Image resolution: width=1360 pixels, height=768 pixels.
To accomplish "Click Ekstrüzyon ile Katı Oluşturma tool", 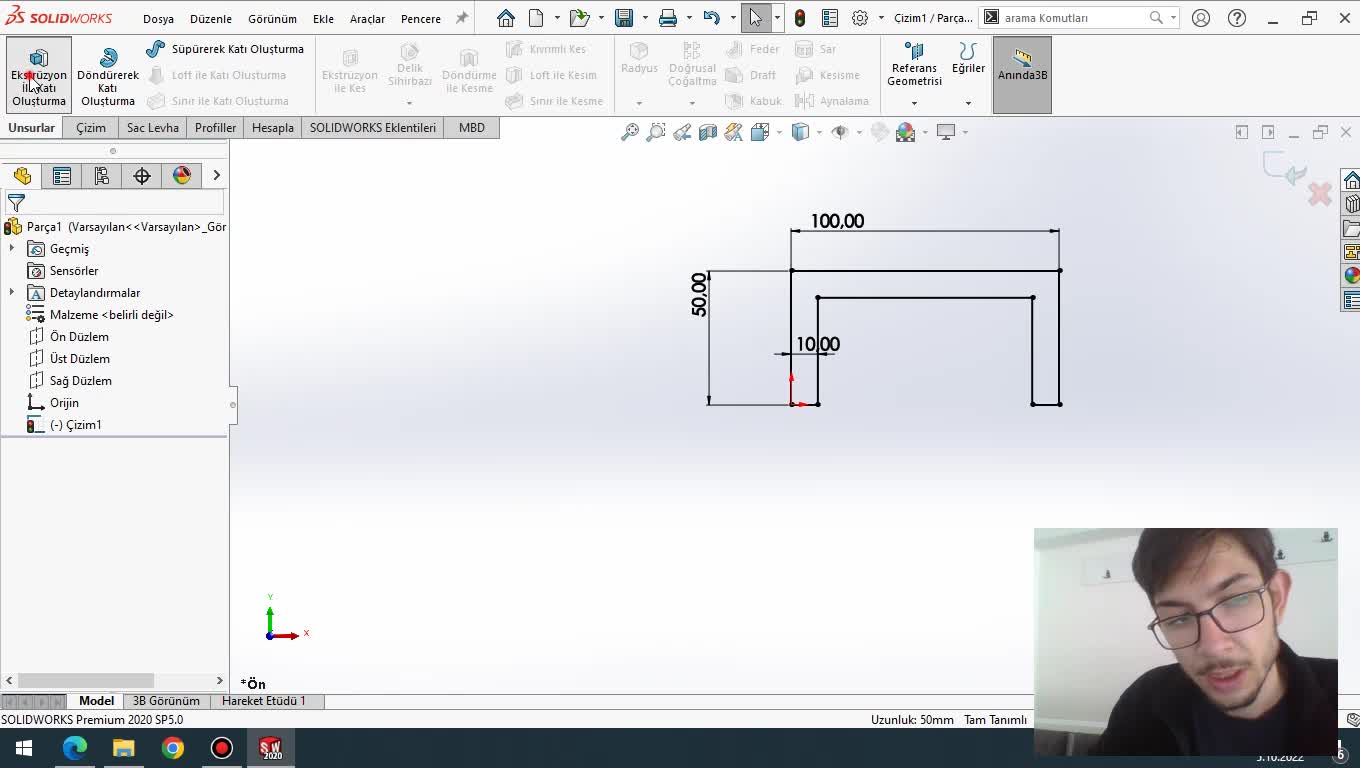I will (39, 76).
